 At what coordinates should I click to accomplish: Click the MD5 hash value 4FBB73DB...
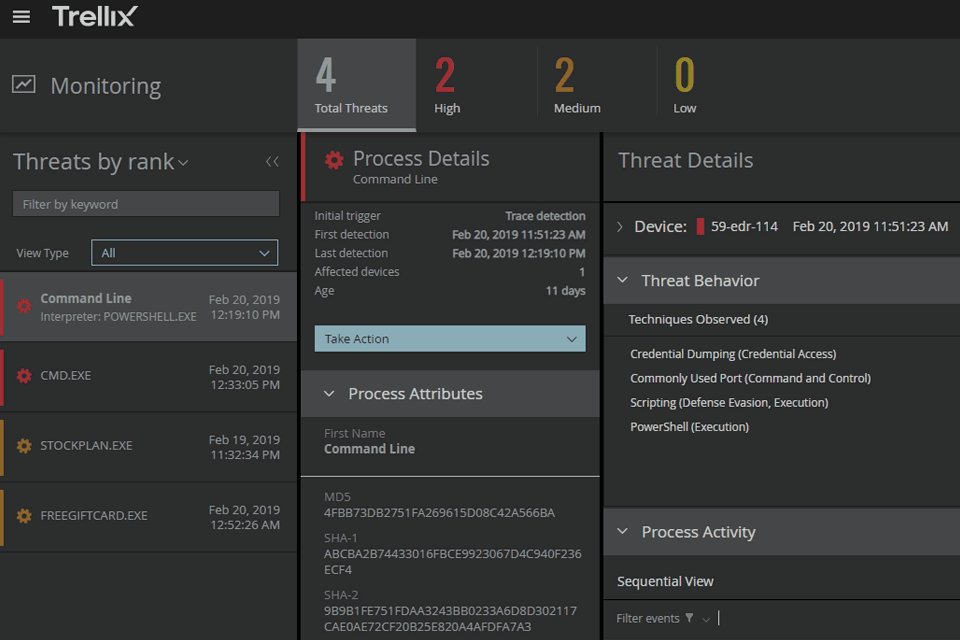tap(439, 513)
